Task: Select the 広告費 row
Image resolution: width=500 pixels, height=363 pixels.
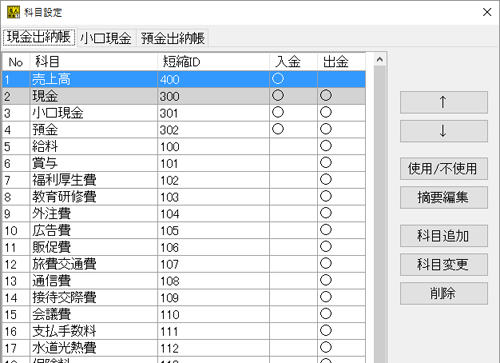Action: pyautogui.click(x=184, y=230)
